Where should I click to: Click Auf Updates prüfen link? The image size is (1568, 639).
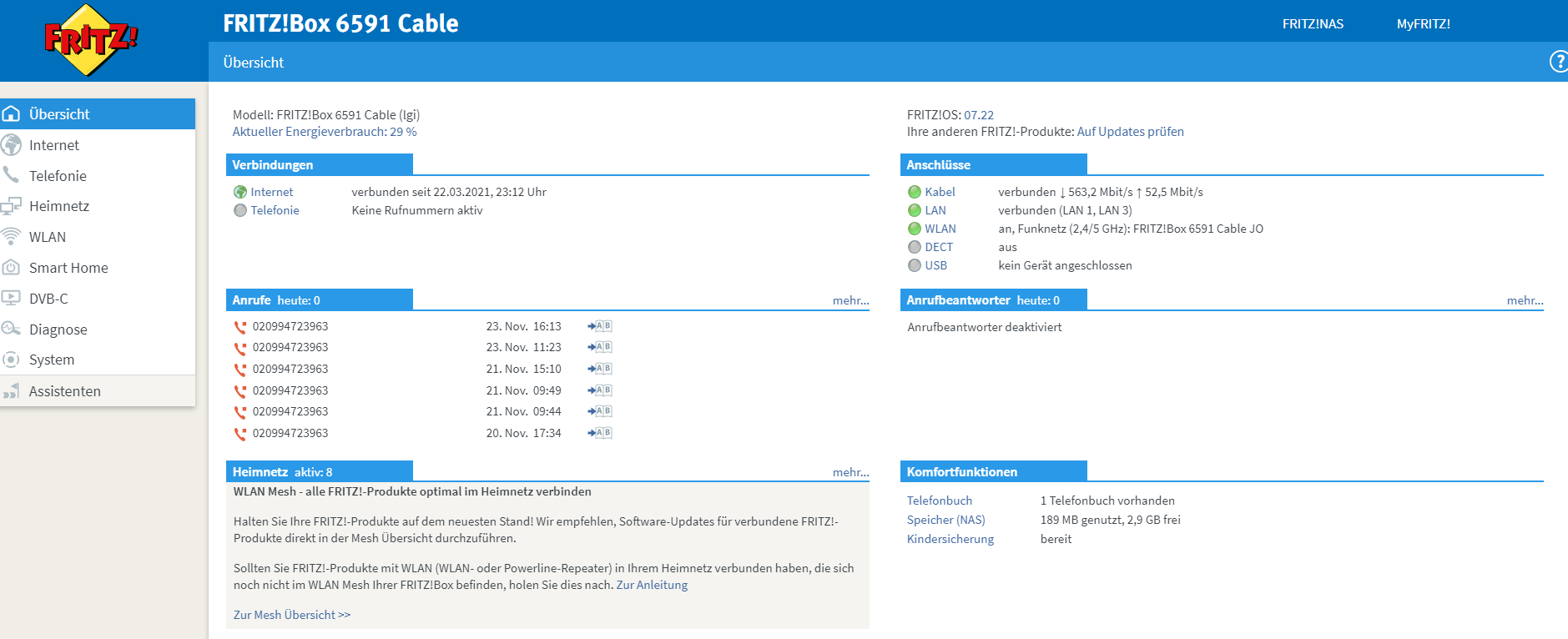[1131, 132]
